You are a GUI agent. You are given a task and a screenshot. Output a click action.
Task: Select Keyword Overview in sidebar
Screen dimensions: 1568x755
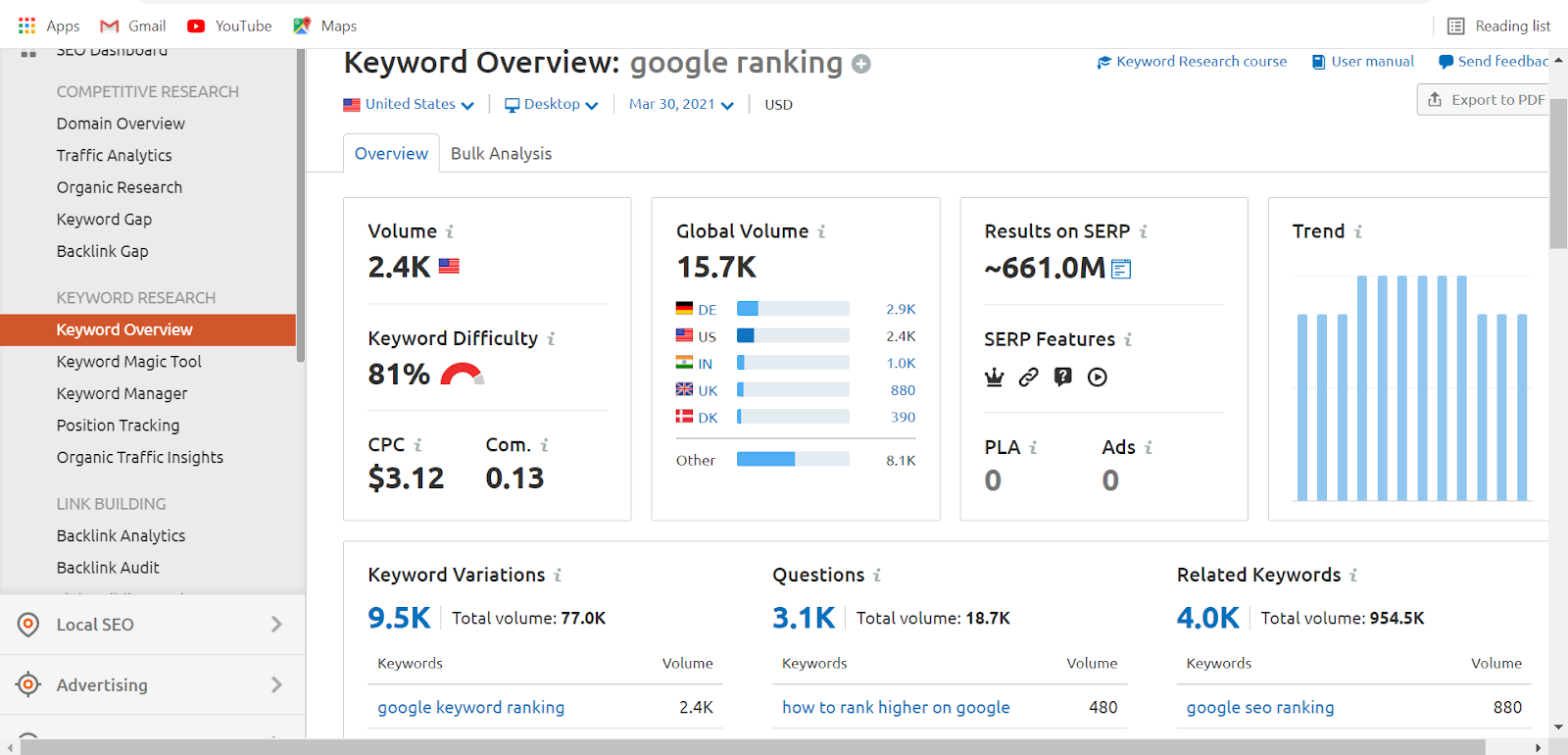148,330
